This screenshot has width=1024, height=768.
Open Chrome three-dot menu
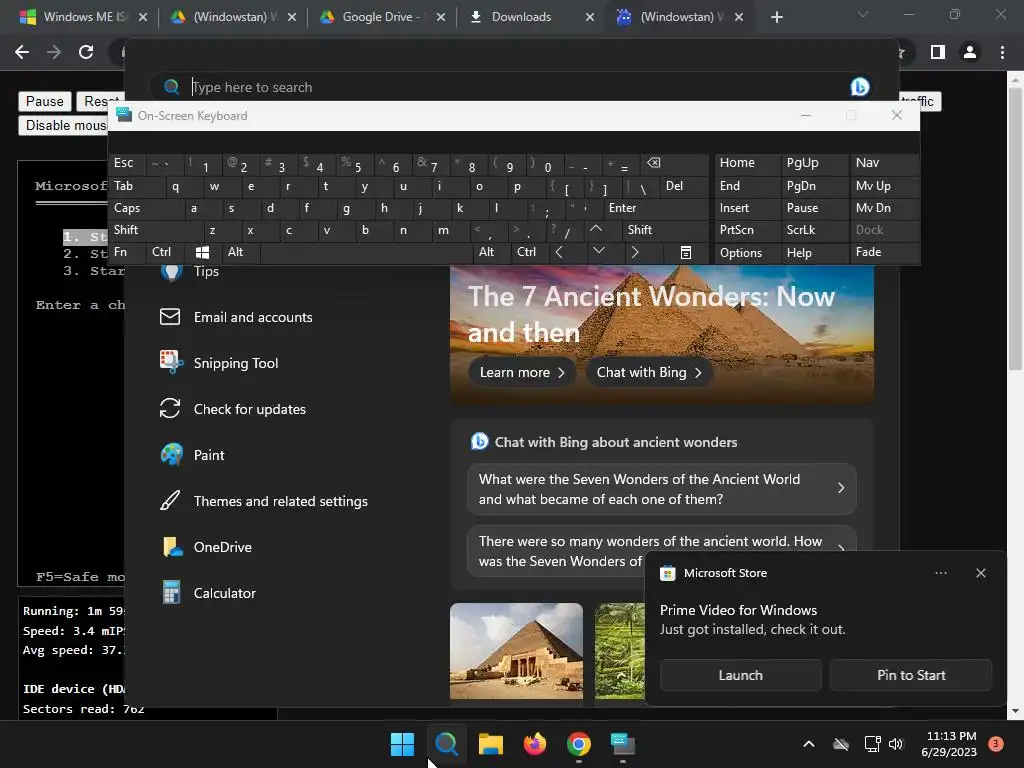1002,52
